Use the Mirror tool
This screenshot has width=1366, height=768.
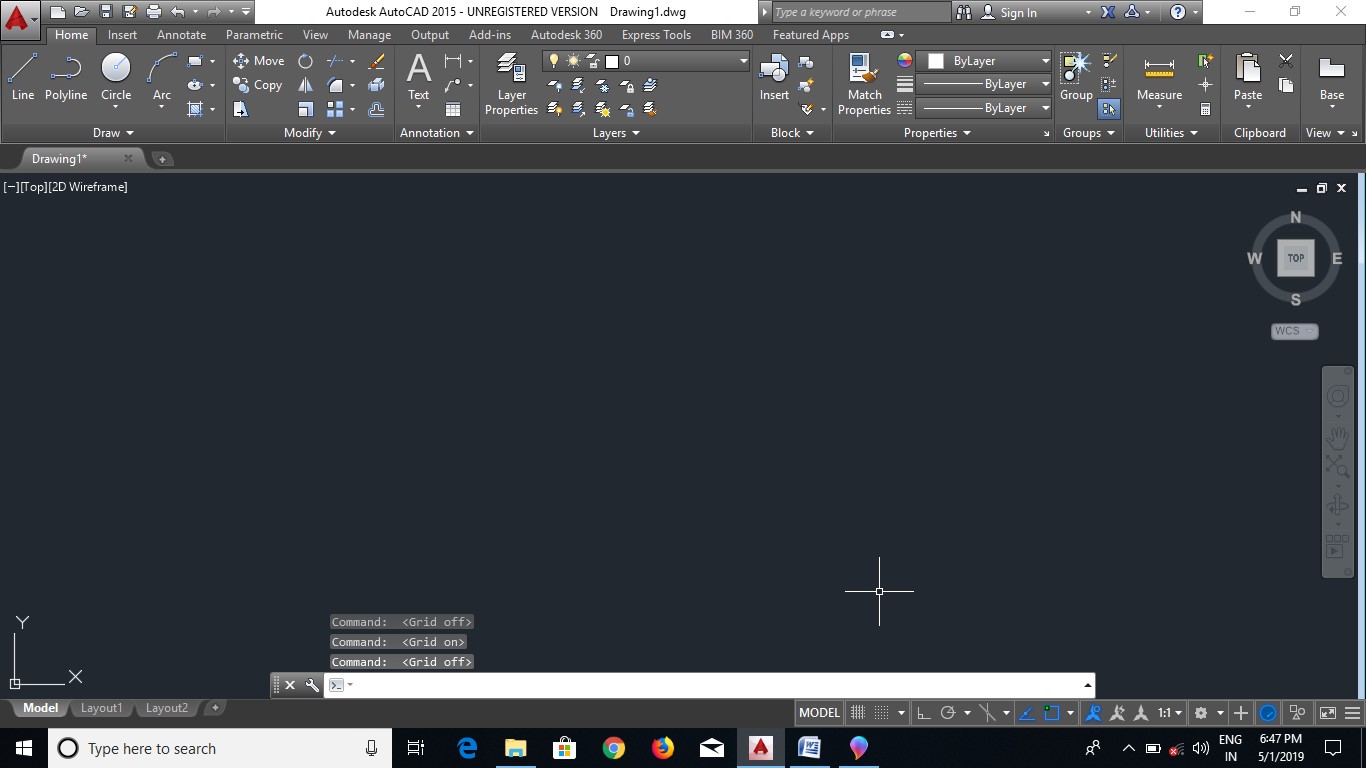coord(305,85)
